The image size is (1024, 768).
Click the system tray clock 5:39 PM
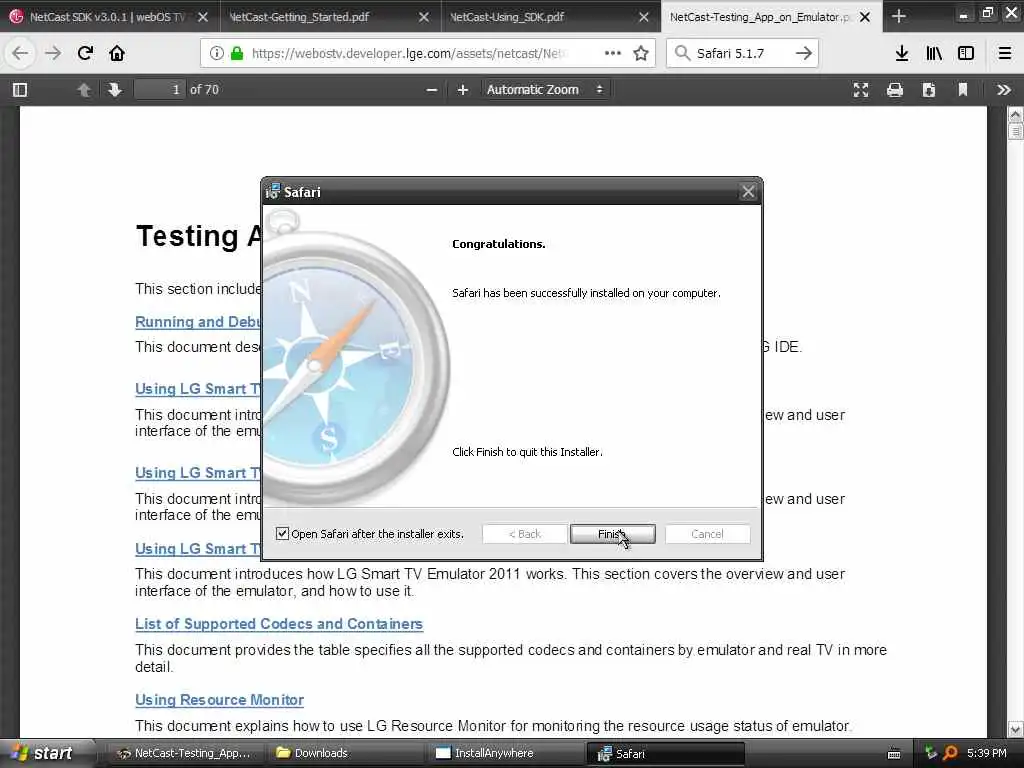point(986,753)
